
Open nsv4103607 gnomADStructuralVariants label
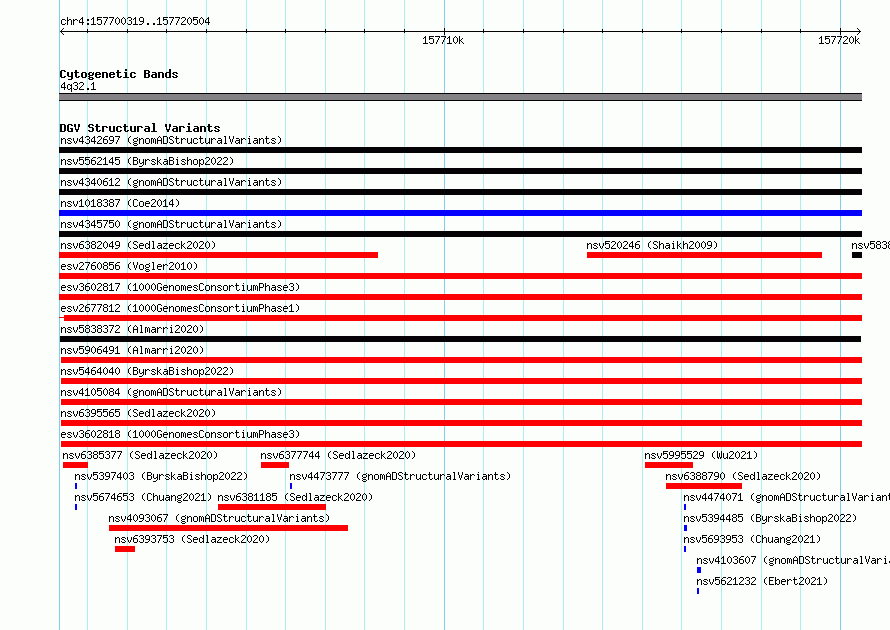793,560
